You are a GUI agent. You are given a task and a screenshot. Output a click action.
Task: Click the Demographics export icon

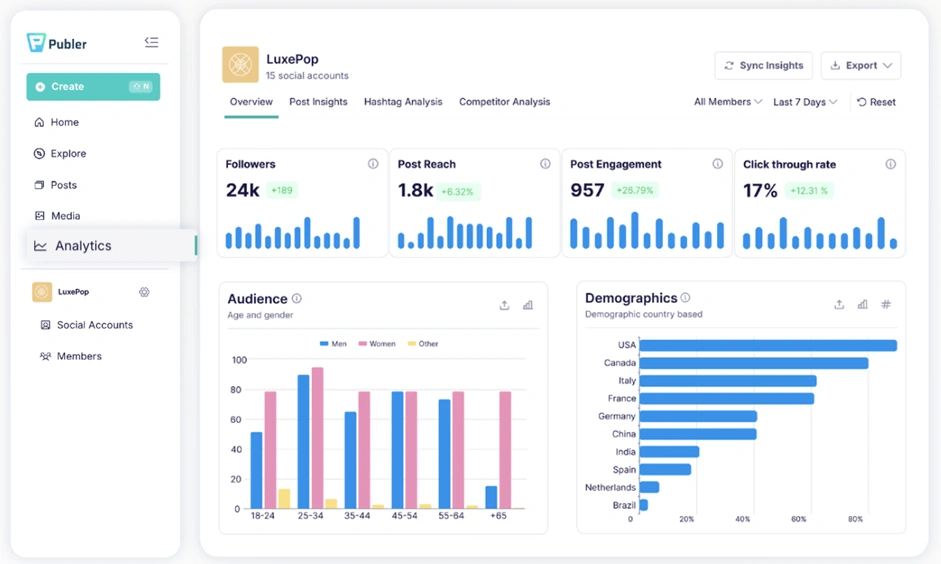pyautogui.click(x=839, y=305)
